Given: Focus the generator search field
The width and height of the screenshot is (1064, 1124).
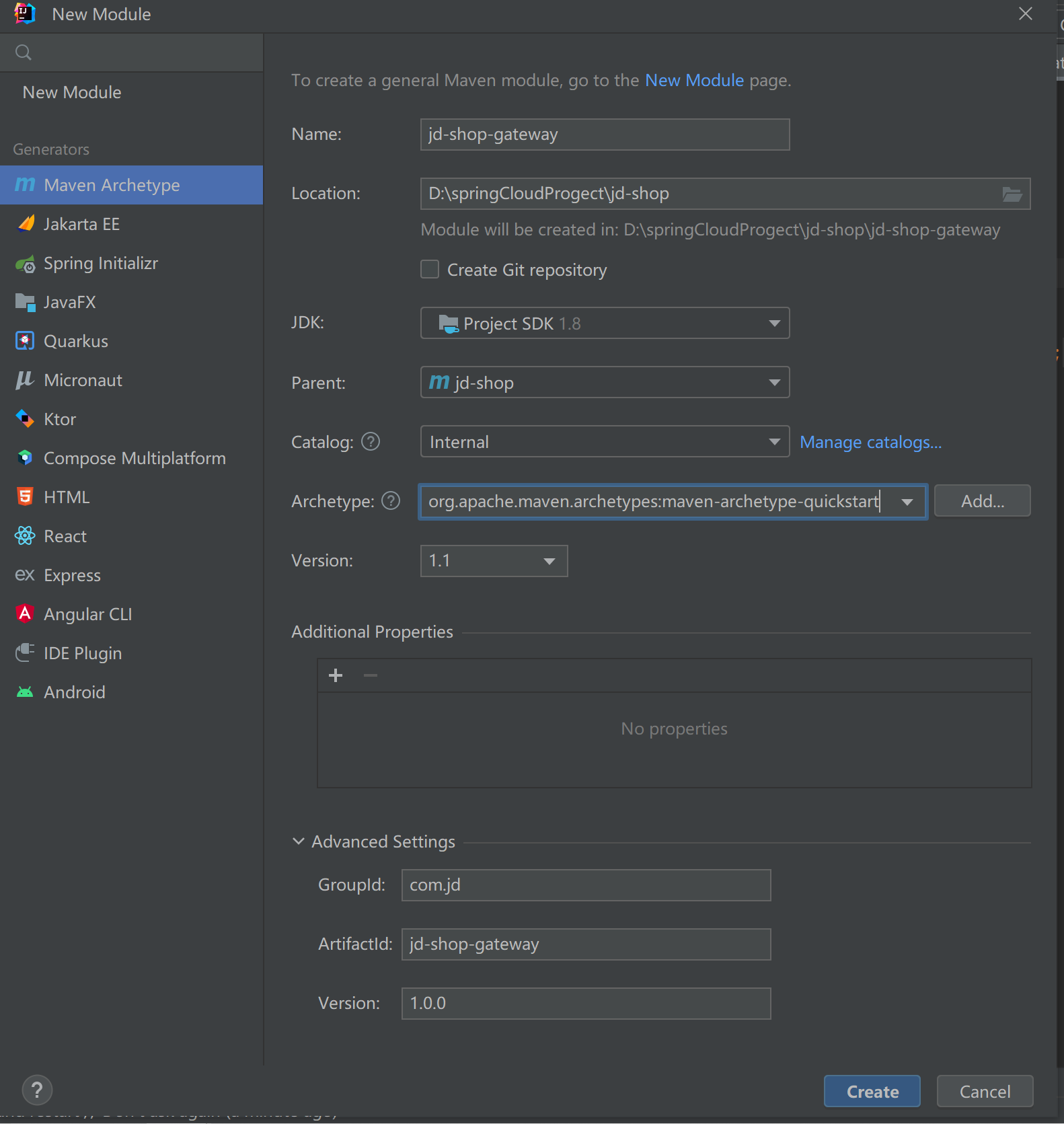Looking at the screenshot, I should click(x=131, y=52).
